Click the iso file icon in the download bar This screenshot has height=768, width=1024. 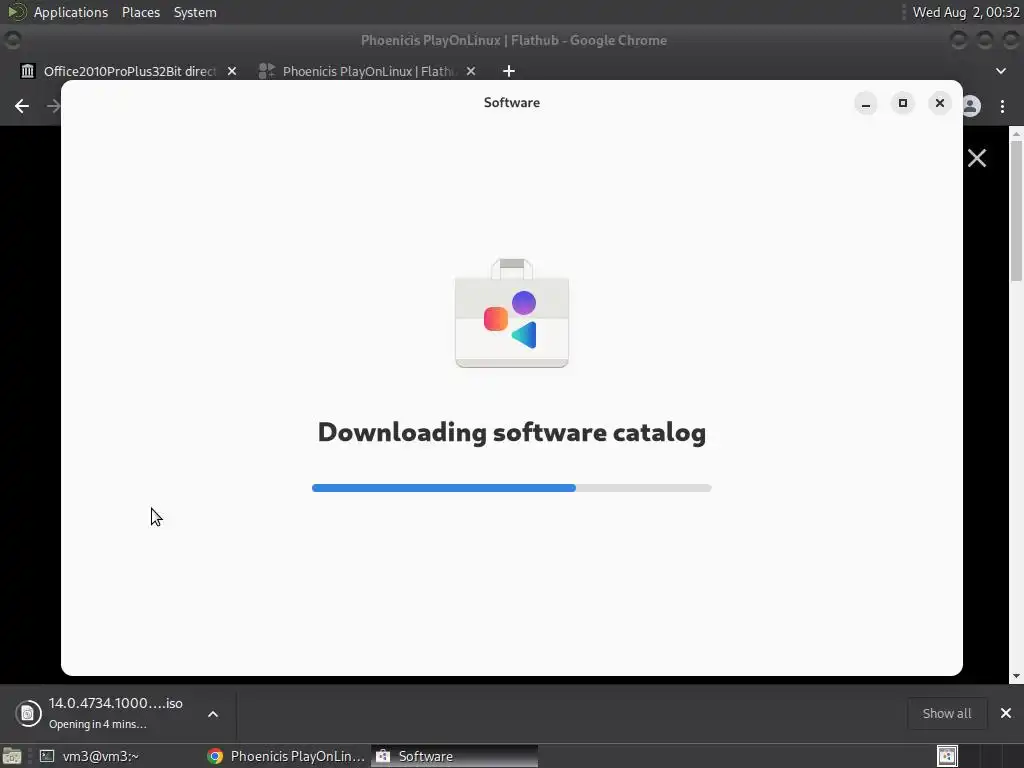coord(28,713)
